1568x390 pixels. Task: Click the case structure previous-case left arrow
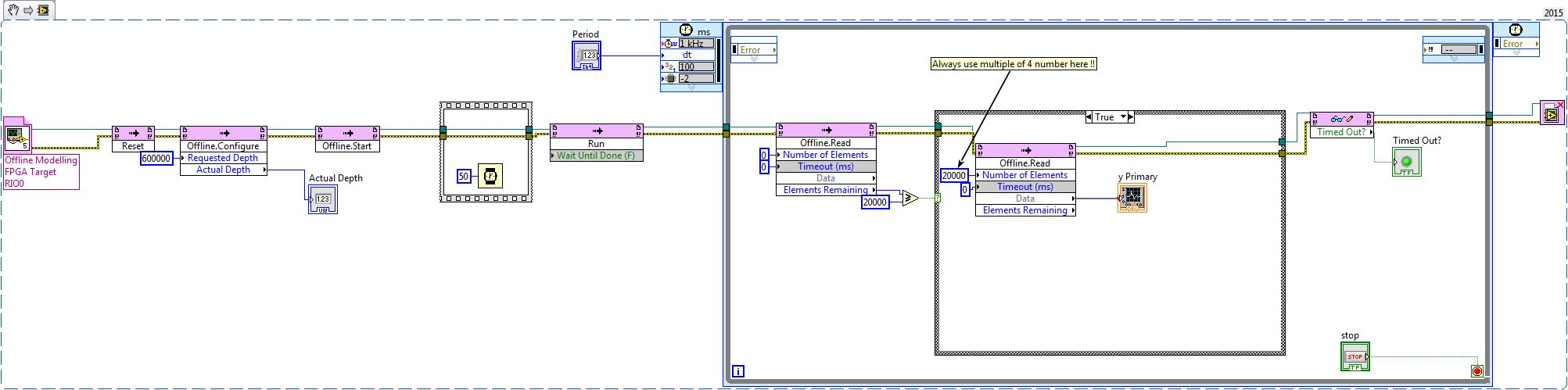pyautogui.click(x=1089, y=117)
